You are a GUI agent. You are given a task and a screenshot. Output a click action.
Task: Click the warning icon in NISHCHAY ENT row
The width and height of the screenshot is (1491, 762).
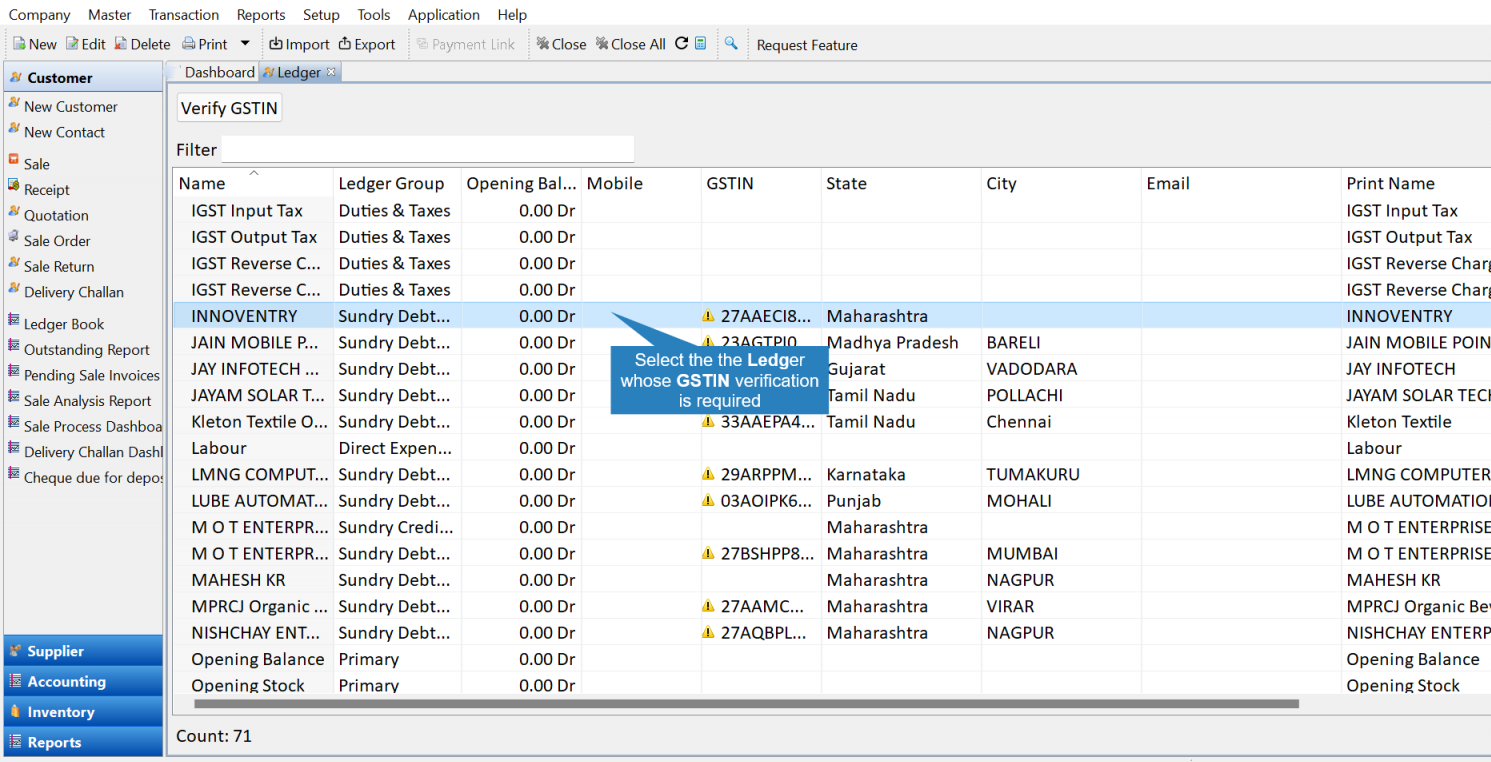(x=708, y=633)
